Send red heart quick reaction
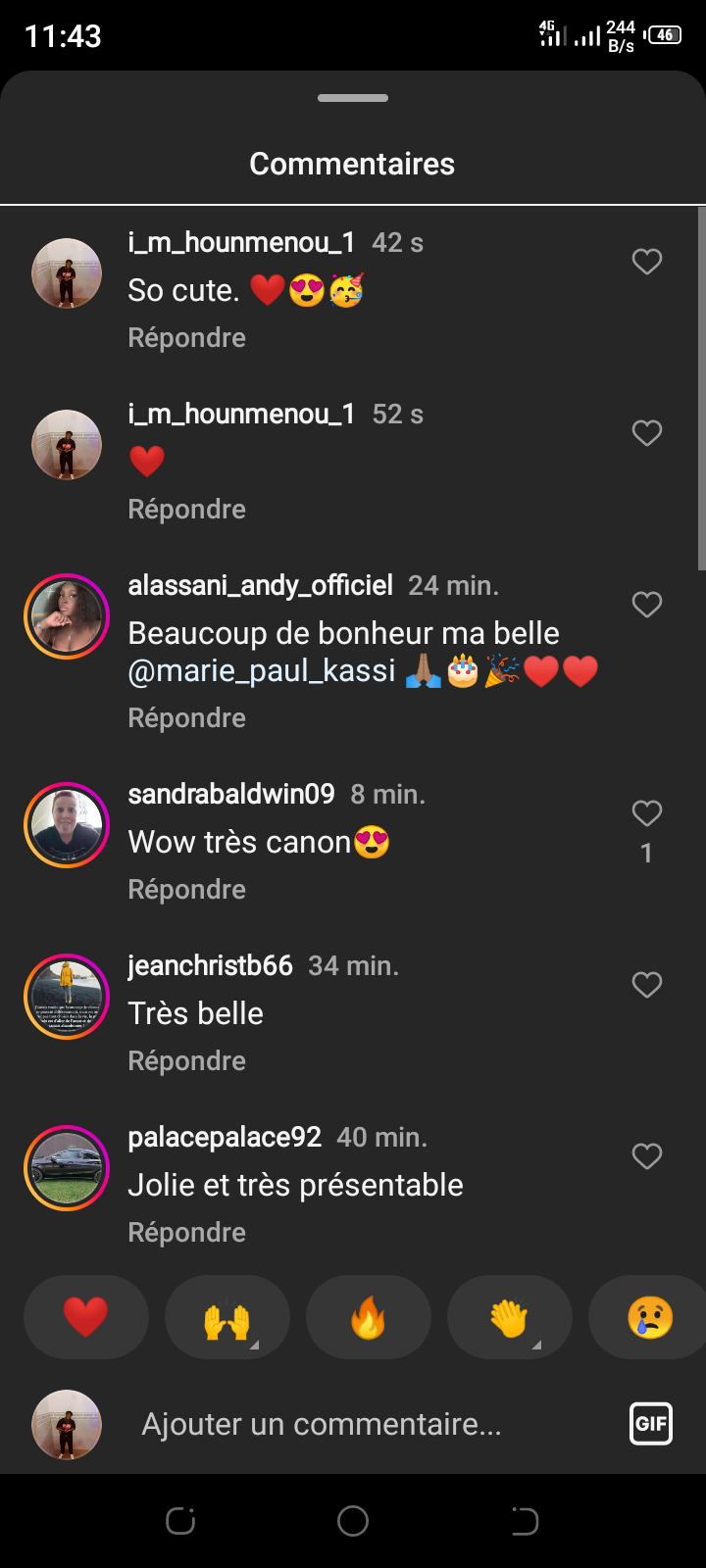The image size is (706, 1568). point(86,1317)
